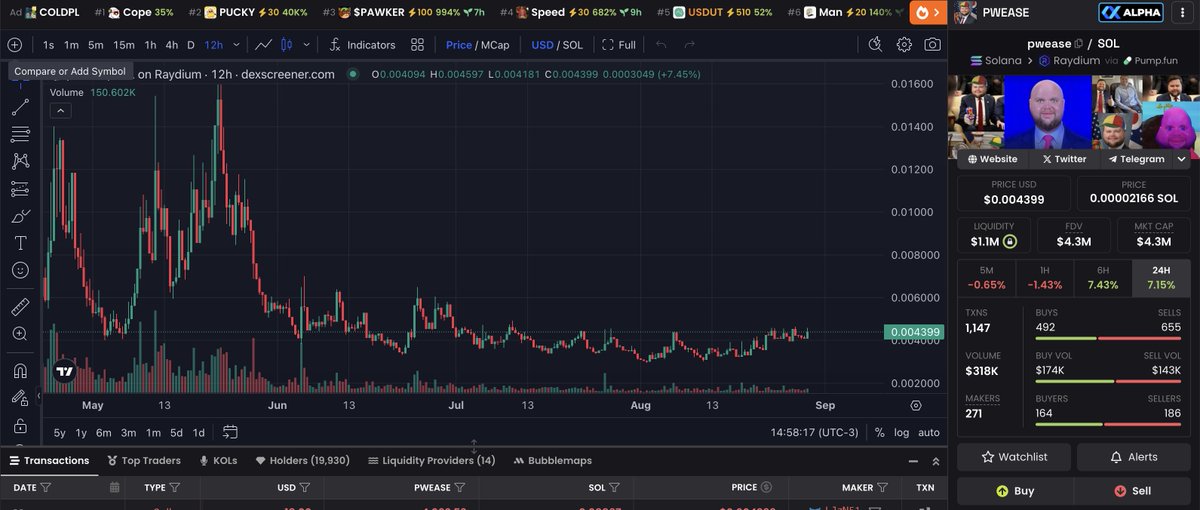1200x510 pixels.
Task: Toggle log scale
Action: (x=902, y=432)
